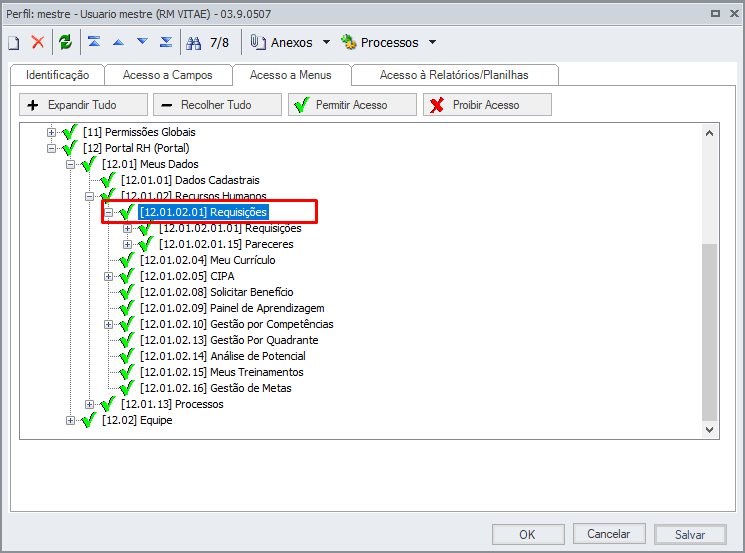Switch to the Acesso a Campos tab

pyautogui.click(x=167, y=75)
